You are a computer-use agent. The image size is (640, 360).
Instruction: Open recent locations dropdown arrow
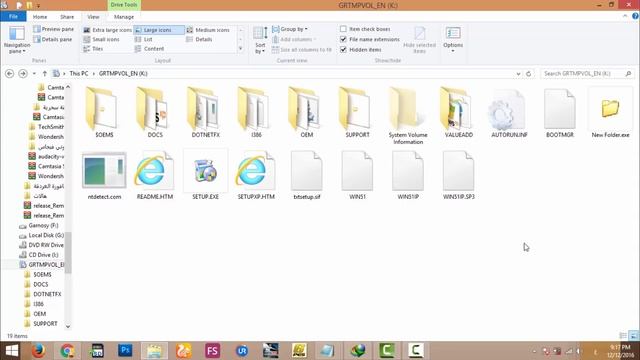click(34, 73)
